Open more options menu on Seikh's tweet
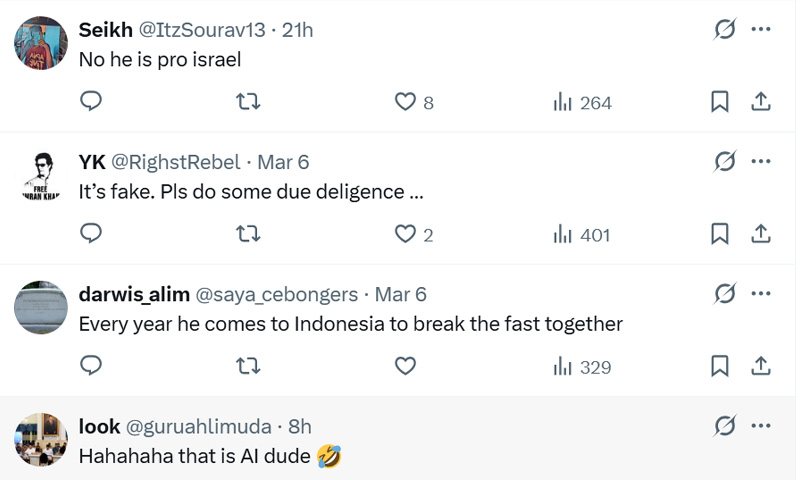 tap(761, 30)
